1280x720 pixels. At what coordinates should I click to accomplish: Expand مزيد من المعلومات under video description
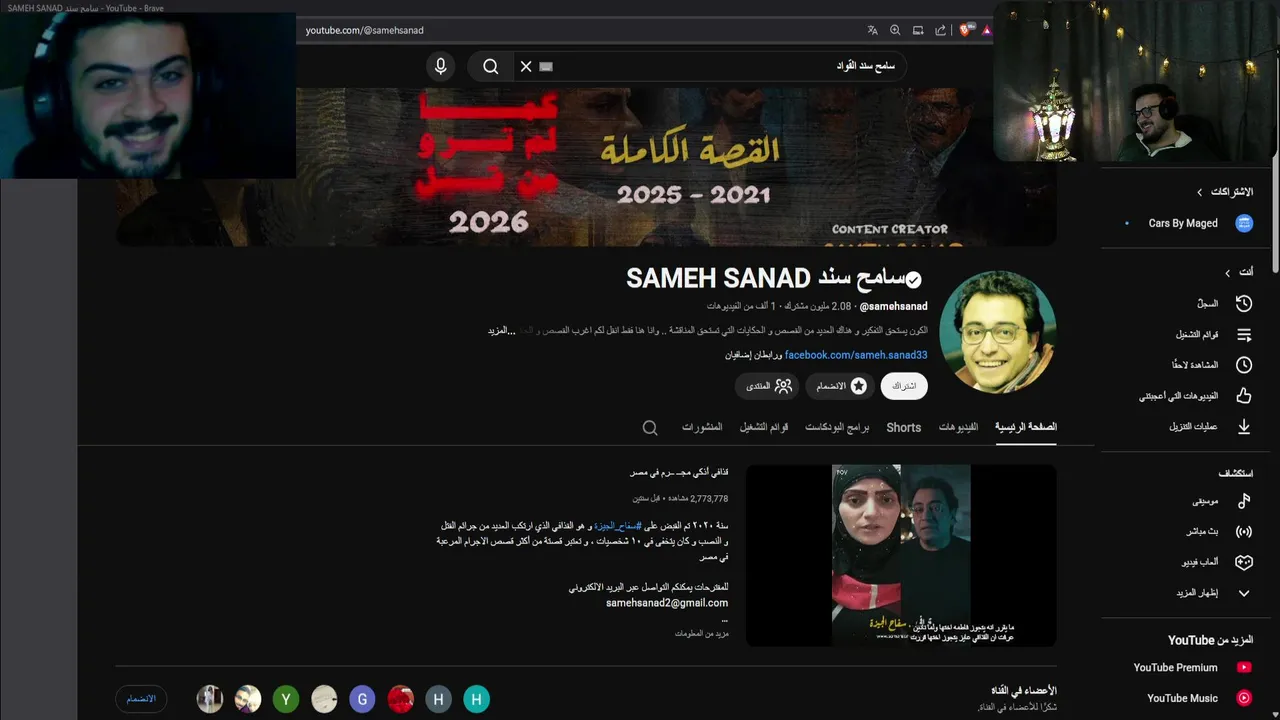click(701, 634)
